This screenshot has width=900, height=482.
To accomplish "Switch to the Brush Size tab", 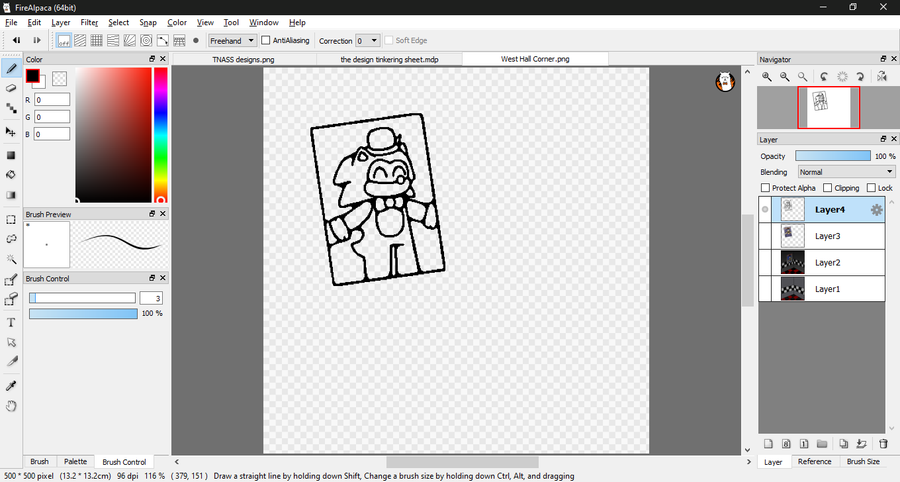I will [x=863, y=461].
